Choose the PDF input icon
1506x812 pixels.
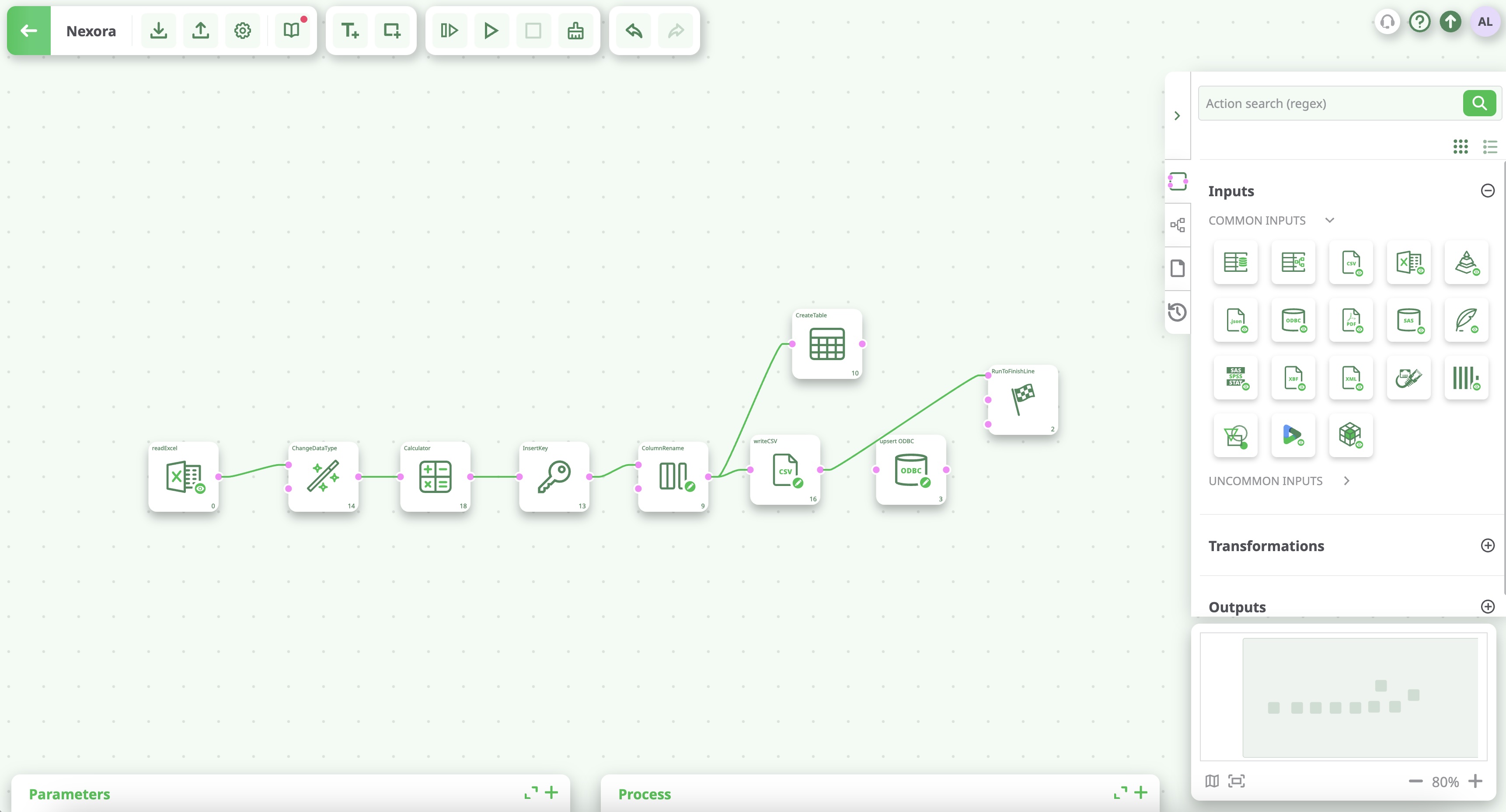[x=1351, y=320]
